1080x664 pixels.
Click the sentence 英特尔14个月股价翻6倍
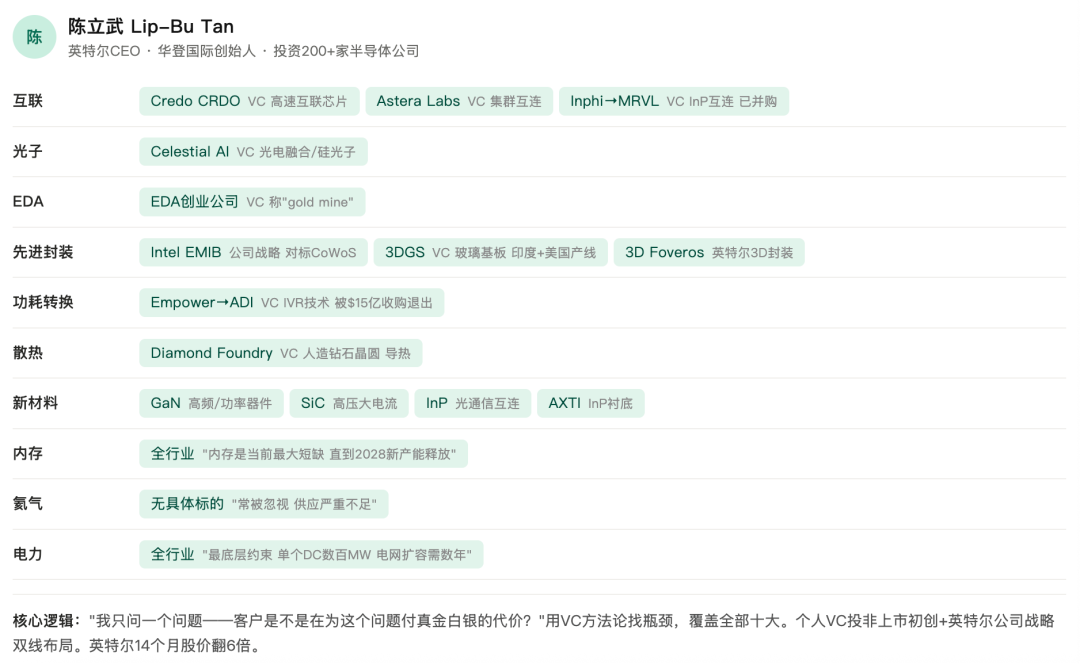[x=174, y=645]
